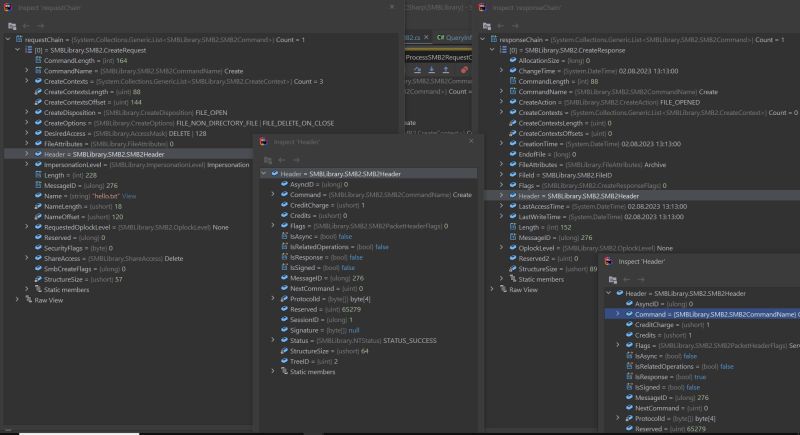Expand the Status STATUS_SUCCESS node
Viewport: 800px width, 435px height.
[x=273, y=340]
